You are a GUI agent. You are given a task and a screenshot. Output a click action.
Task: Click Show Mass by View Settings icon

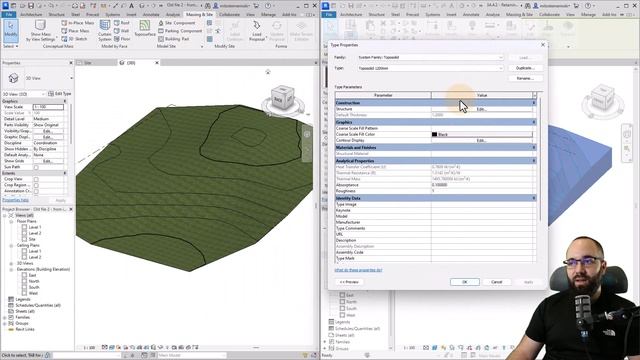(x=40, y=26)
